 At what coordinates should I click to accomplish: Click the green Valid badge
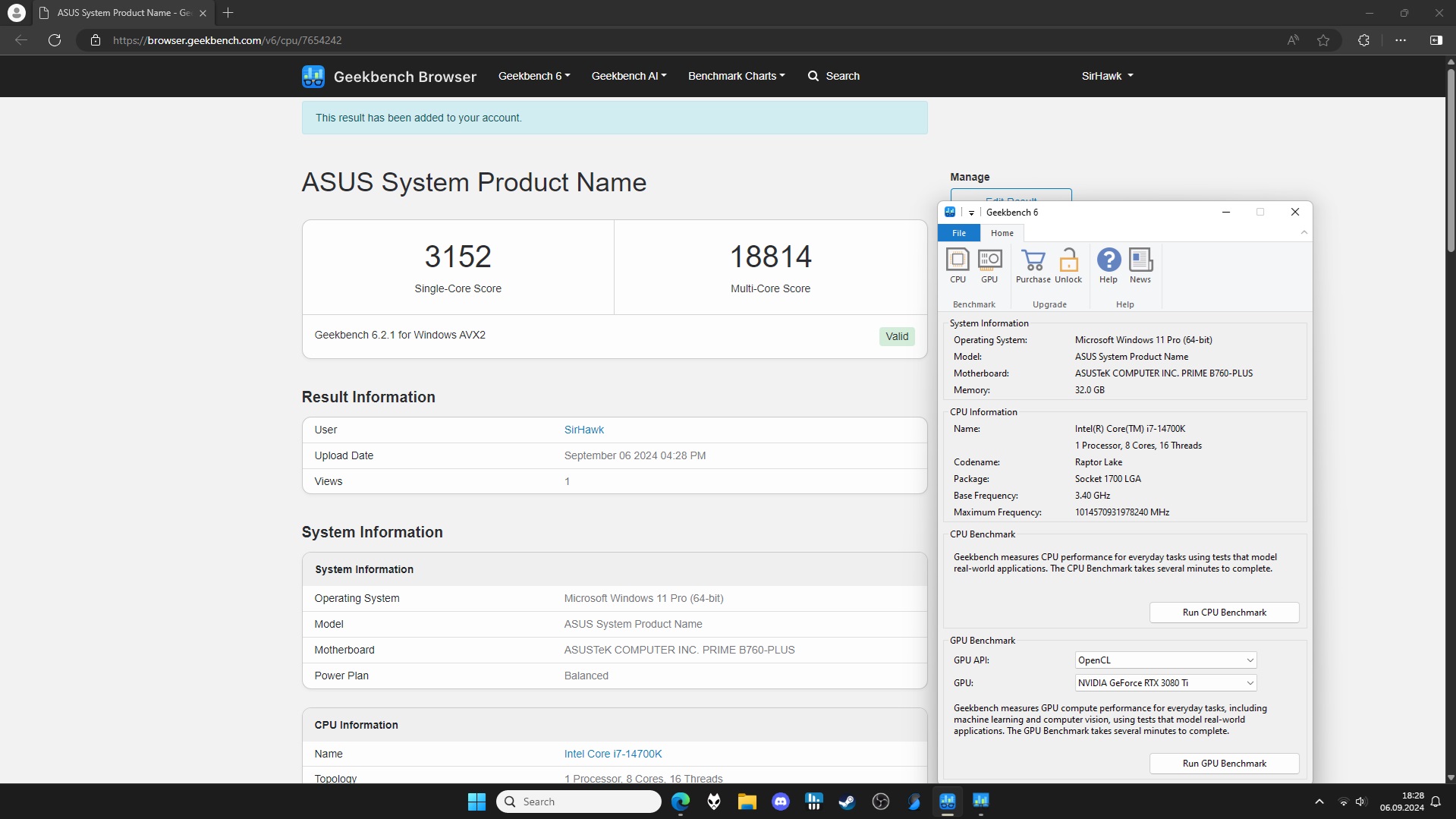(x=897, y=336)
